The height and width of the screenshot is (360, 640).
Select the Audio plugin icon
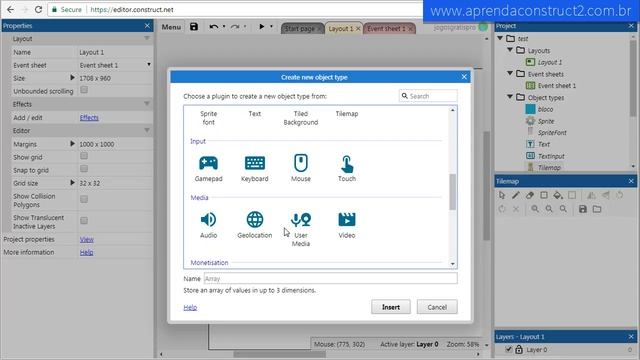(208, 220)
